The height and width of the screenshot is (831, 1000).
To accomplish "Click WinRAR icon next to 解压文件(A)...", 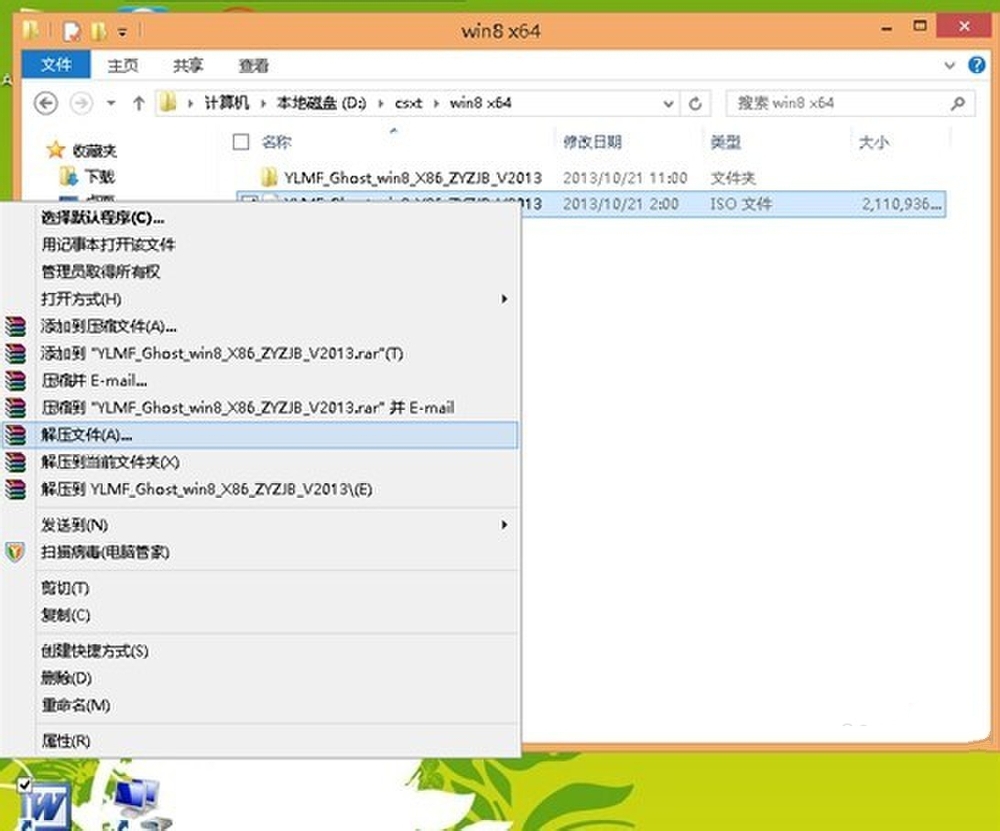I will tap(14, 435).
